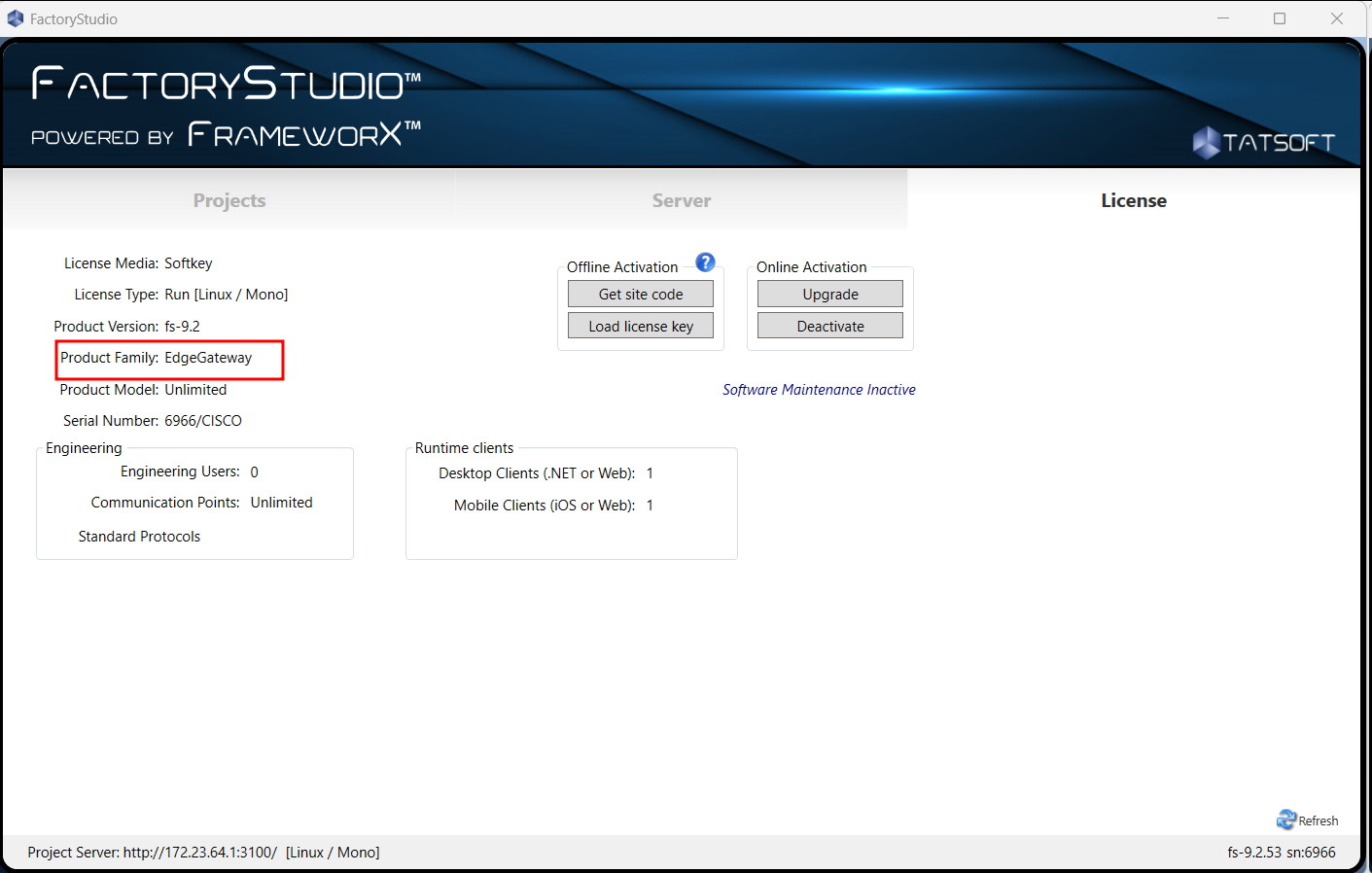This screenshot has width=1372, height=873.
Task: Click the Serial Number value 6966/CISCO
Action: pos(203,421)
